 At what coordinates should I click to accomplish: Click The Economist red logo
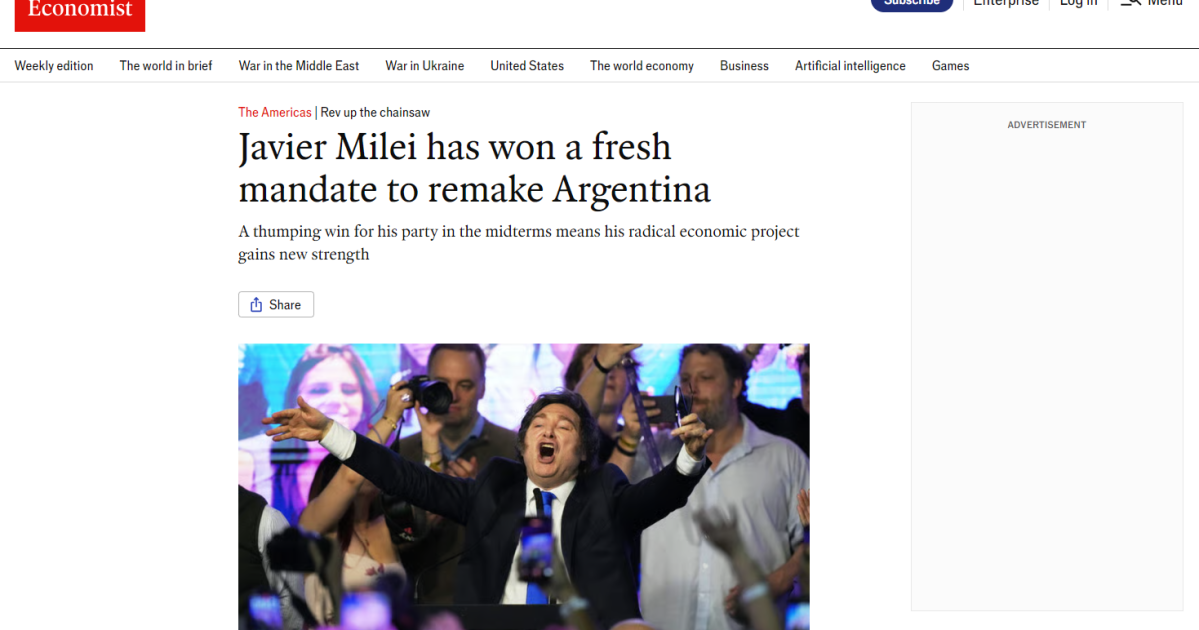[x=80, y=15]
